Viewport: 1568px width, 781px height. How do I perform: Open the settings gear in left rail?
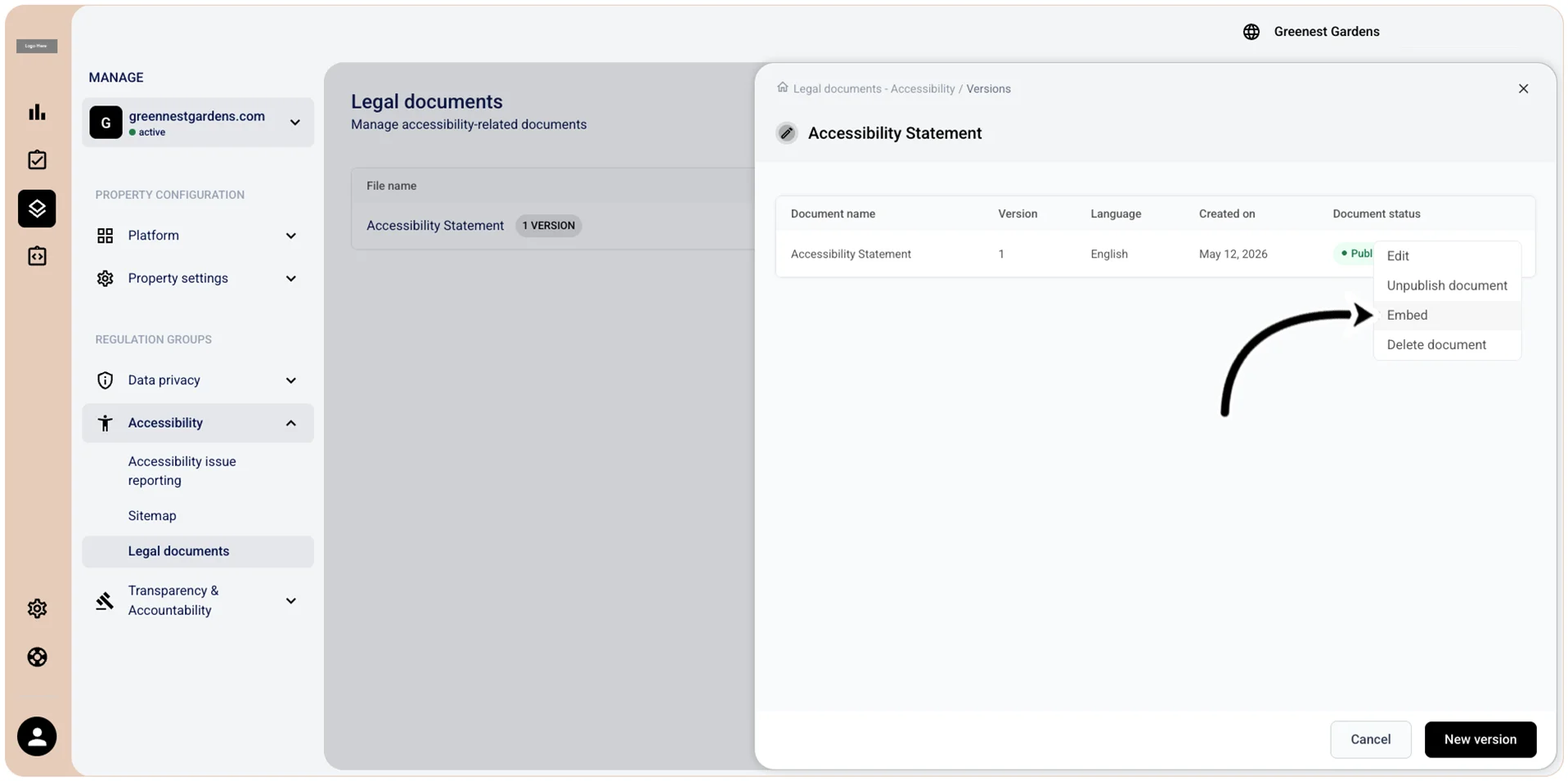(x=37, y=608)
